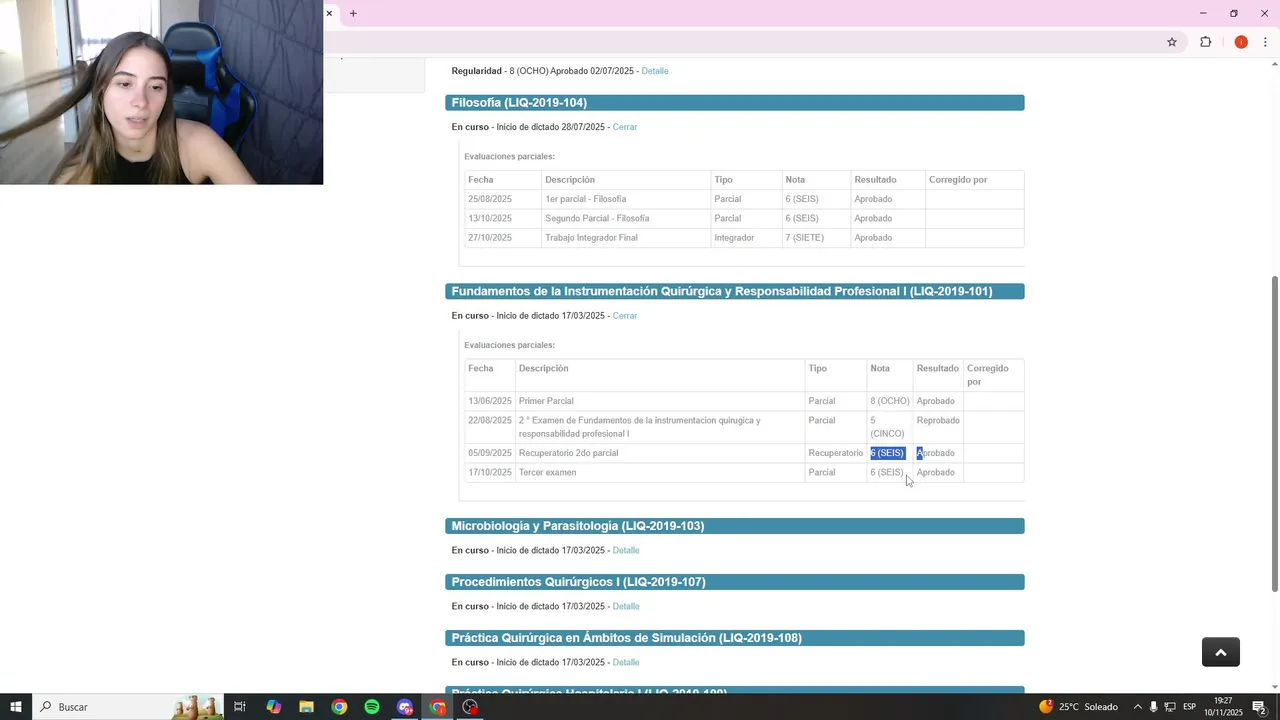Click the 'Reprobado' result cell
The height and width of the screenshot is (720, 1280).
click(x=938, y=427)
